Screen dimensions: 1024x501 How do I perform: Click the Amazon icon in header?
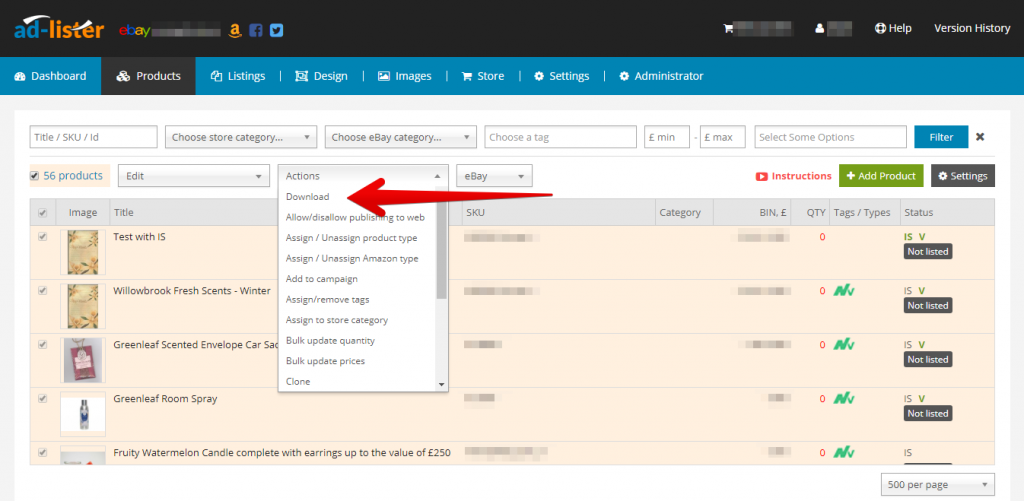tap(235, 30)
